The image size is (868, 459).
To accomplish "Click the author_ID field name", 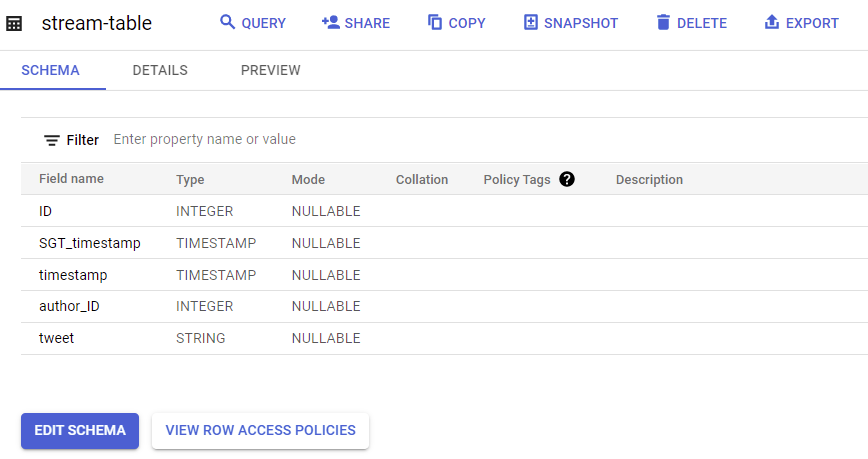I will 69,306.
